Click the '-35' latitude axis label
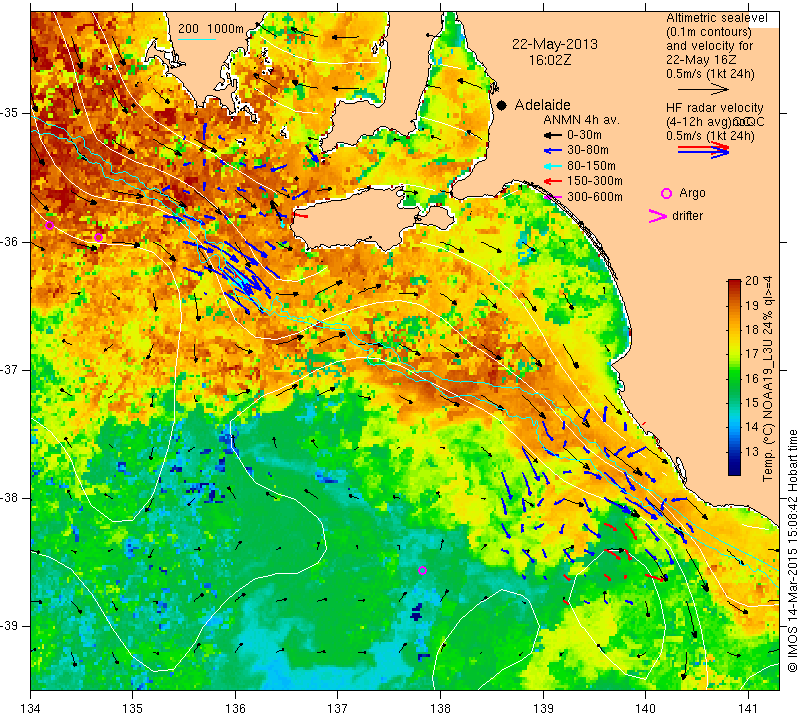This screenshot has height=720, width=800. click(x=10, y=112)
